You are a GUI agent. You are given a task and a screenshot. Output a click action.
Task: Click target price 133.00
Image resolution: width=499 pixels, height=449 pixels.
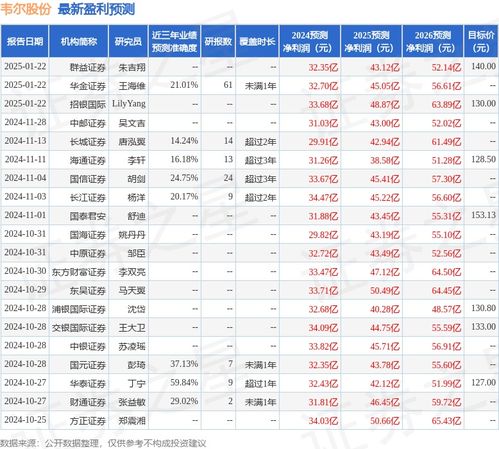click(x=483, y=327)
